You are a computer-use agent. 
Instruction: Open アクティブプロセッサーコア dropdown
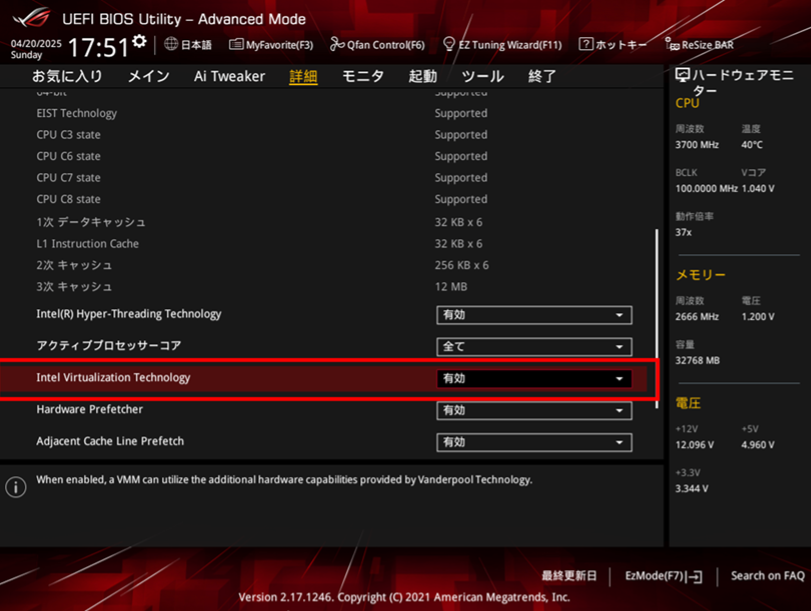coord(534,347)
